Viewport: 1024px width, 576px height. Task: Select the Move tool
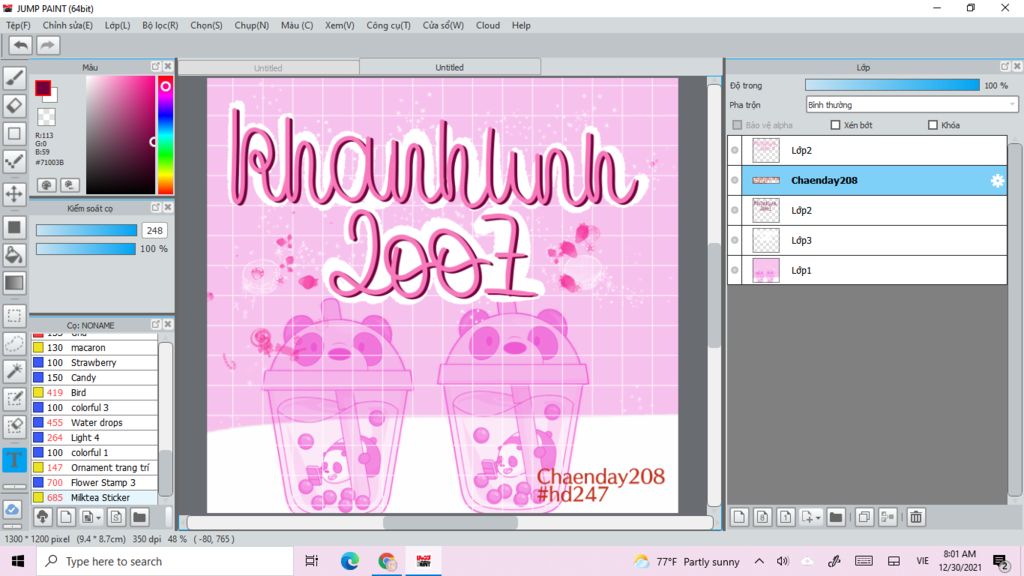[14, 194]
